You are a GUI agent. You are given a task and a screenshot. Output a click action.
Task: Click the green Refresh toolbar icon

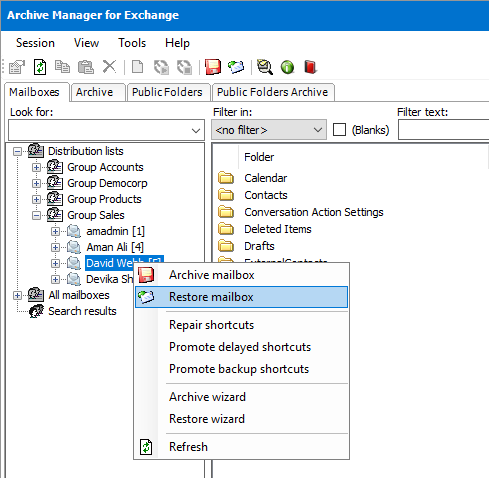pyautogui.click(x=40, y=67)
